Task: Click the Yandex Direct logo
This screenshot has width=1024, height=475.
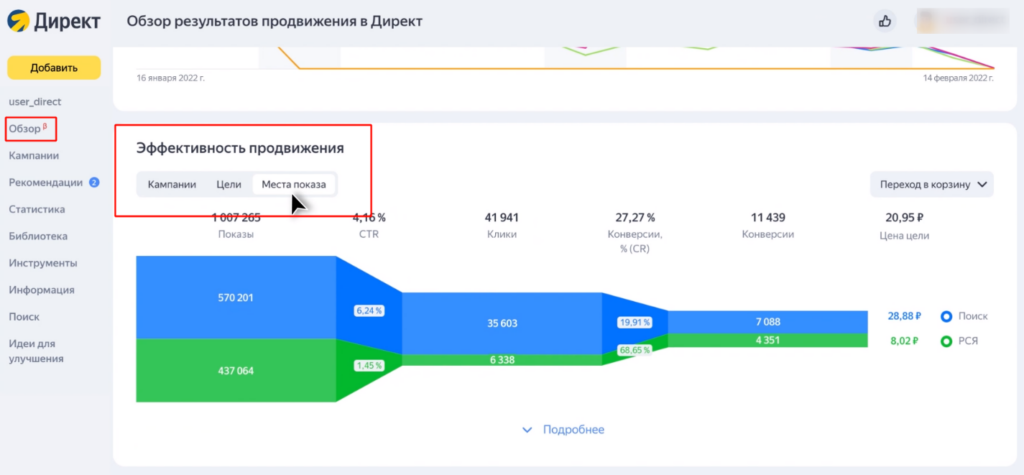Action: (54, 22)
